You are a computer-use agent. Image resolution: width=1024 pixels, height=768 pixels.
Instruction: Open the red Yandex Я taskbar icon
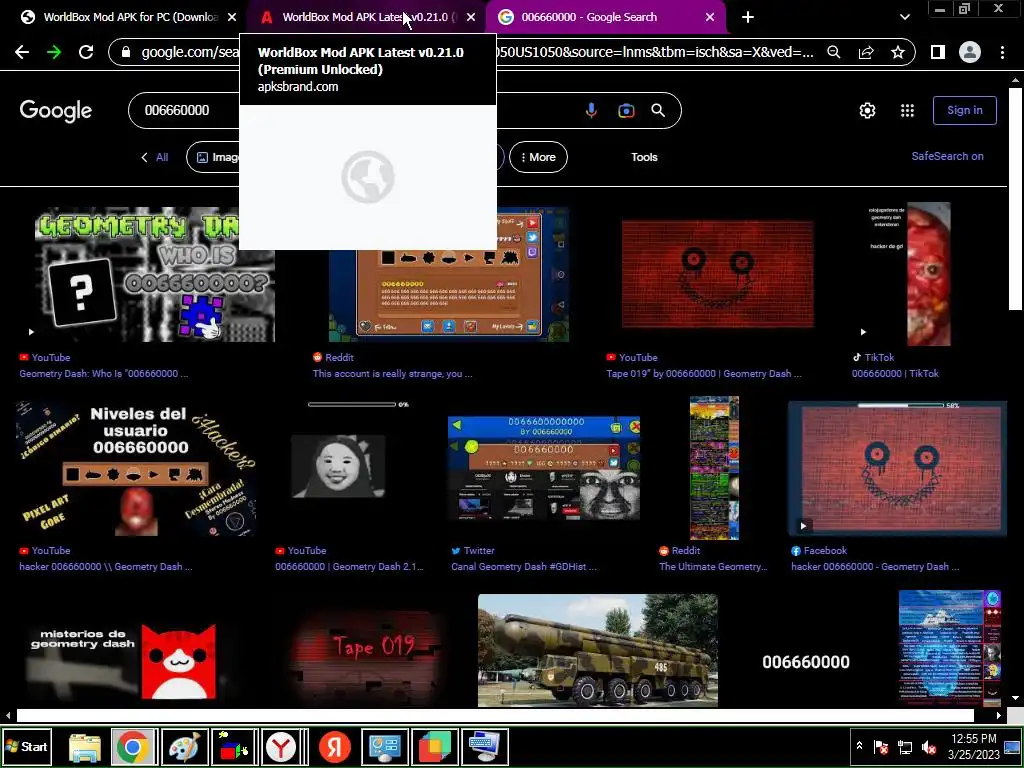tap(335, 747)
